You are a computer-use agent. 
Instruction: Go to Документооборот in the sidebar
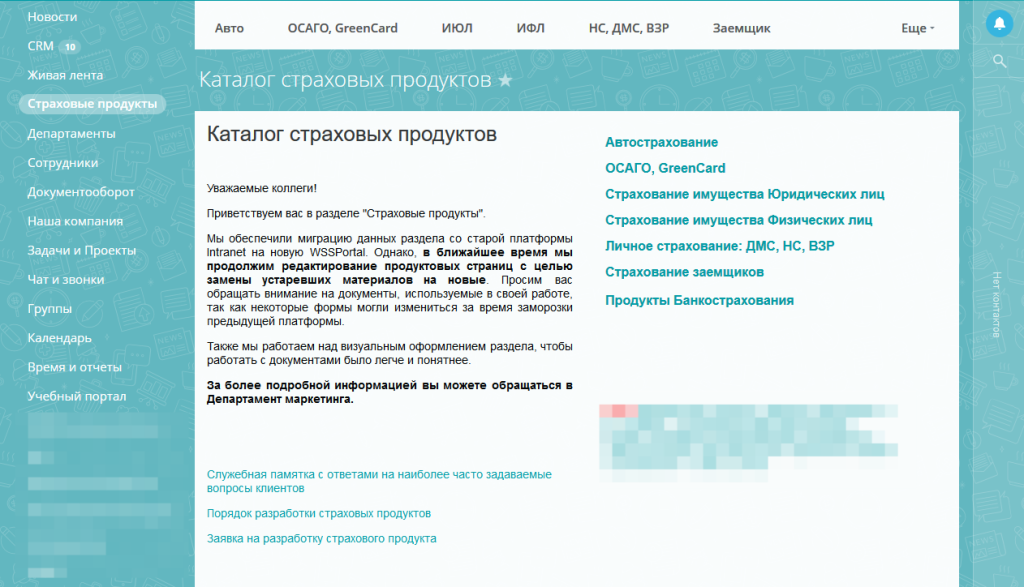pos(81,192)
